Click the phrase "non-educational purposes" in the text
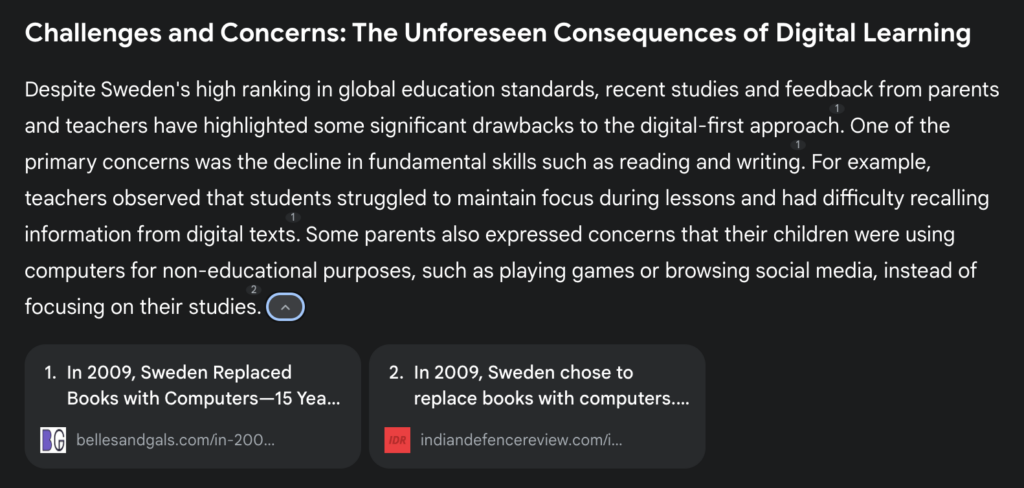Screen dimensions: 1024x488 click(x=284, y=270)
